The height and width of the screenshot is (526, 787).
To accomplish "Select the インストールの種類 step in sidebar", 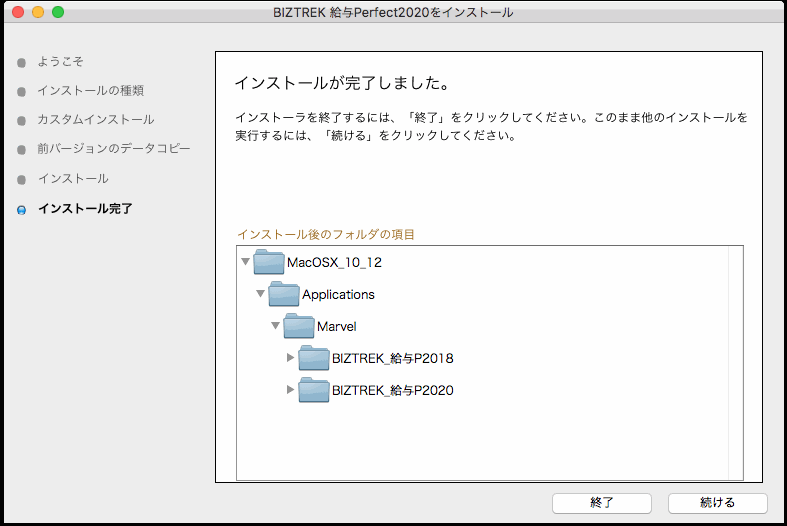I will [x=90, y=91].
